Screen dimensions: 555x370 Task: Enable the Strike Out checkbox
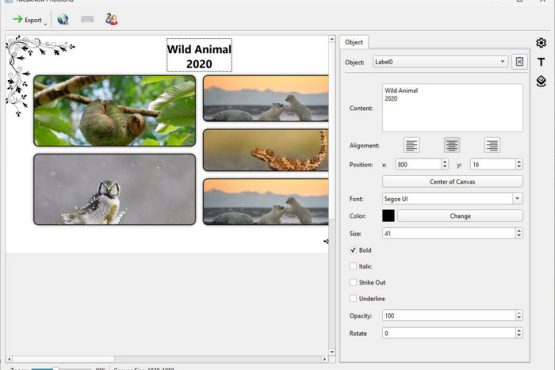(x=353, y=282)
